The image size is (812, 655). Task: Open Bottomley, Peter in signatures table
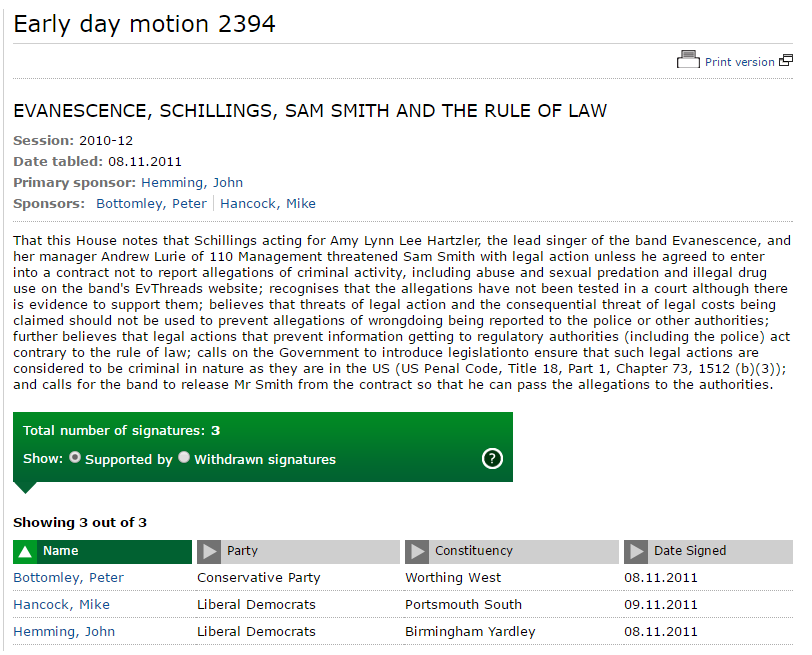point(68,578)
